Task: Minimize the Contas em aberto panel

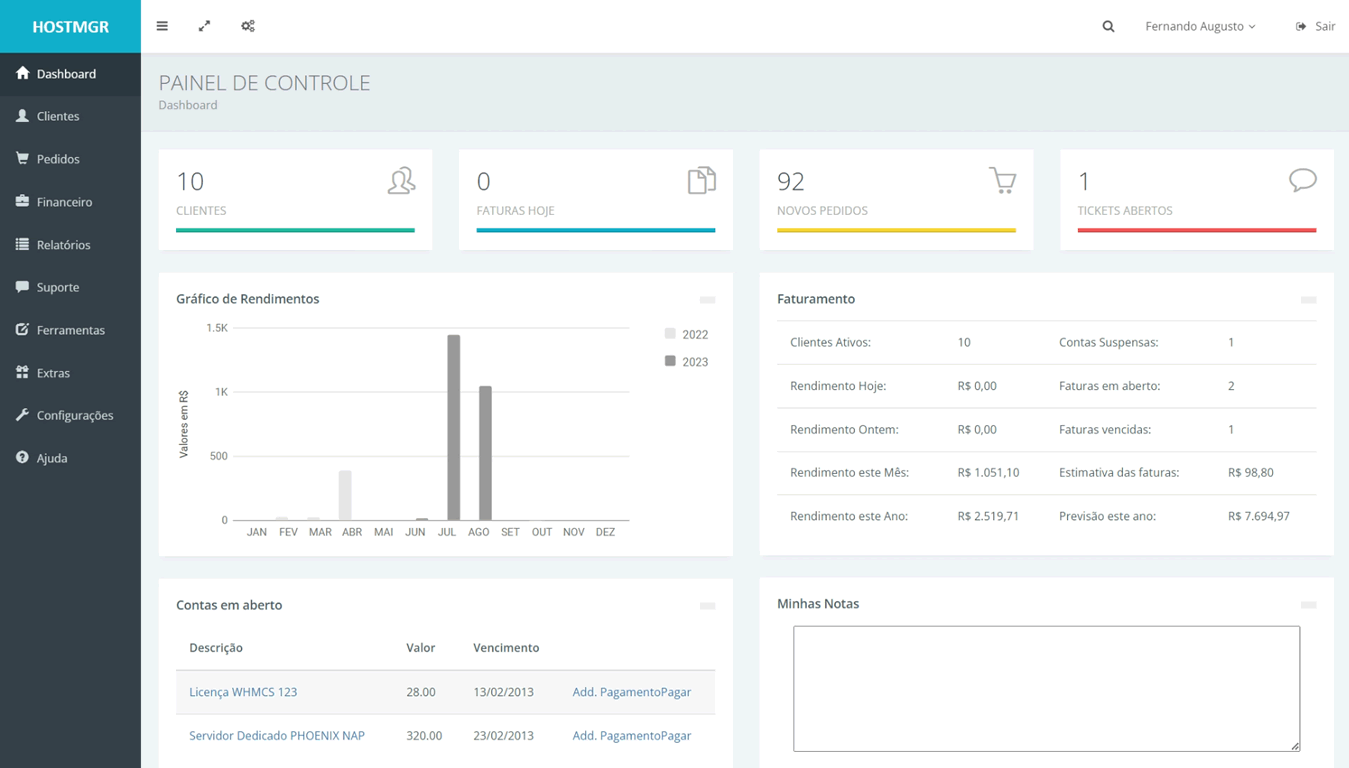Action: [707, 606]
